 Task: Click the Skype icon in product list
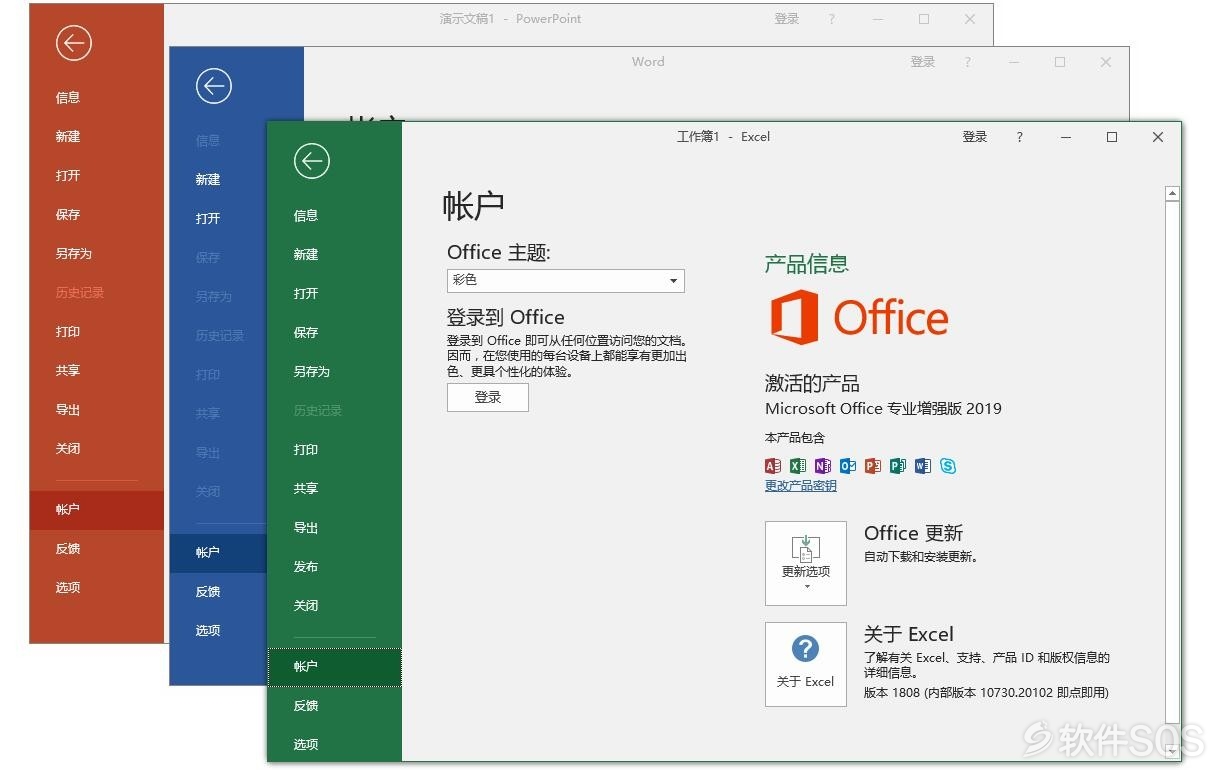[x=948, y=466]
